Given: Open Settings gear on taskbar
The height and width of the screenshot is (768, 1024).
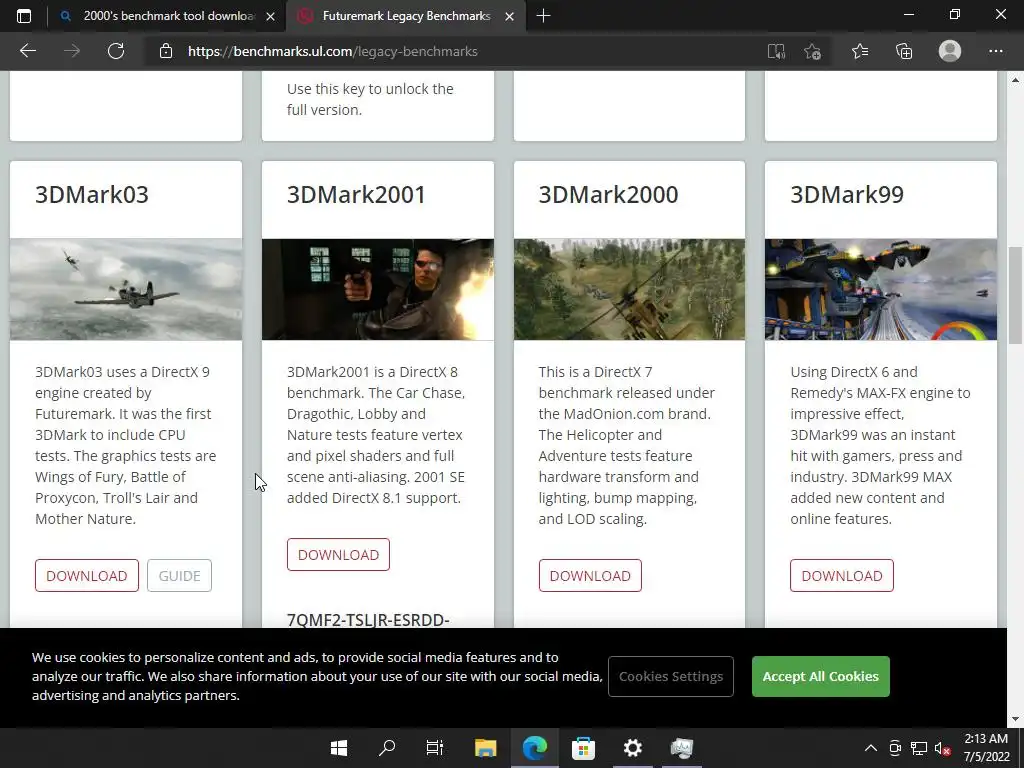Looking at the screenshot, I should click(632, 748).
